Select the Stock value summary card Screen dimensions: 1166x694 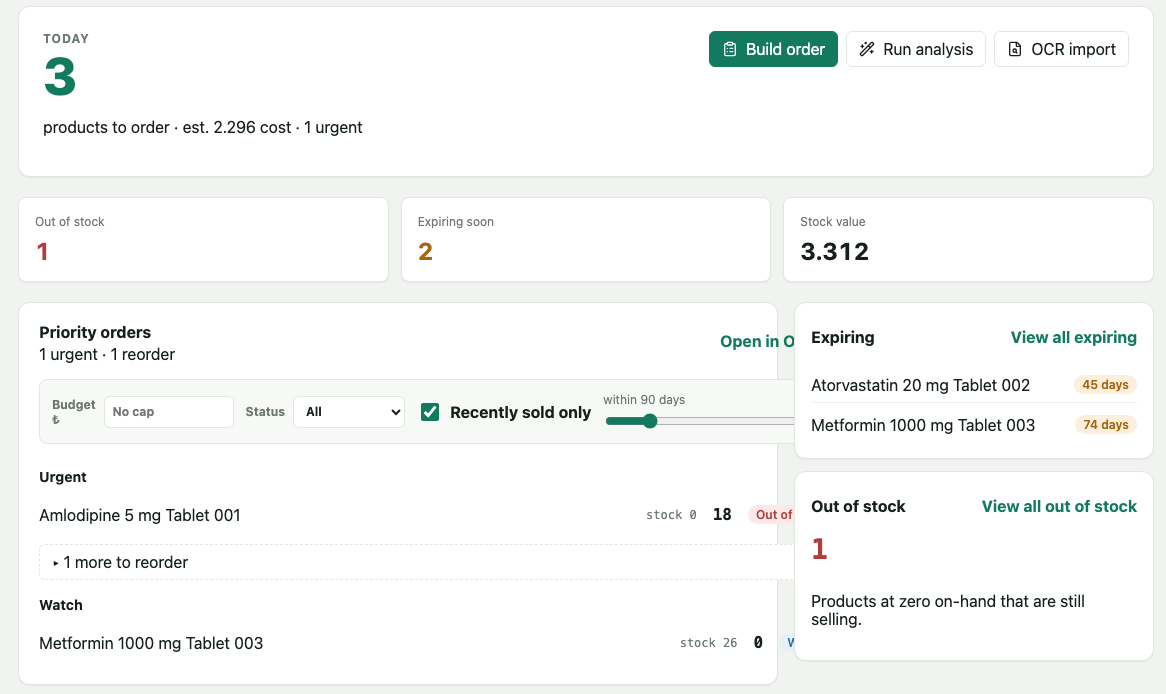point(968,240)
